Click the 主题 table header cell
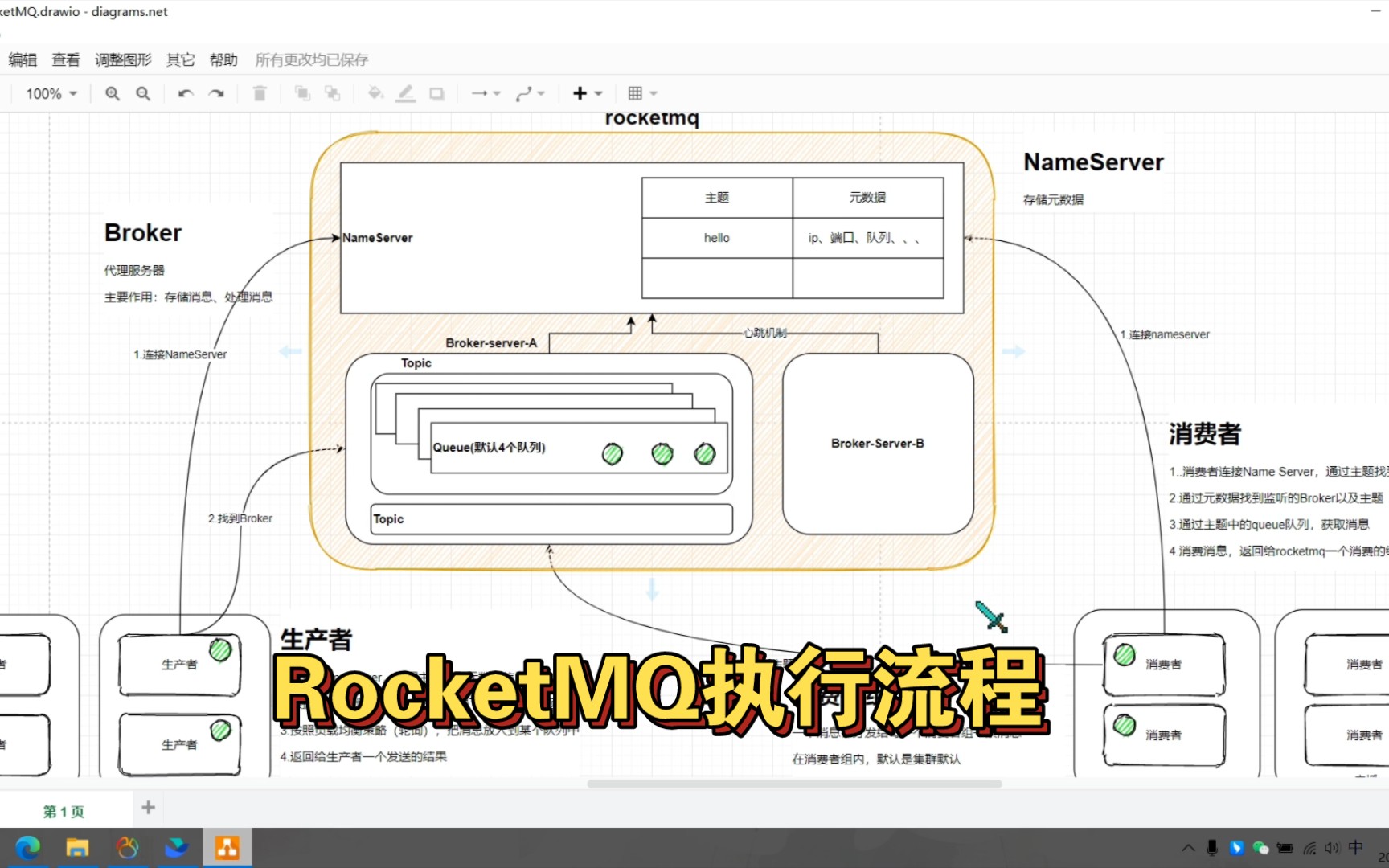Image resolution: width=1389 pixels, height=868 pixels. click(x=717, y=198)
